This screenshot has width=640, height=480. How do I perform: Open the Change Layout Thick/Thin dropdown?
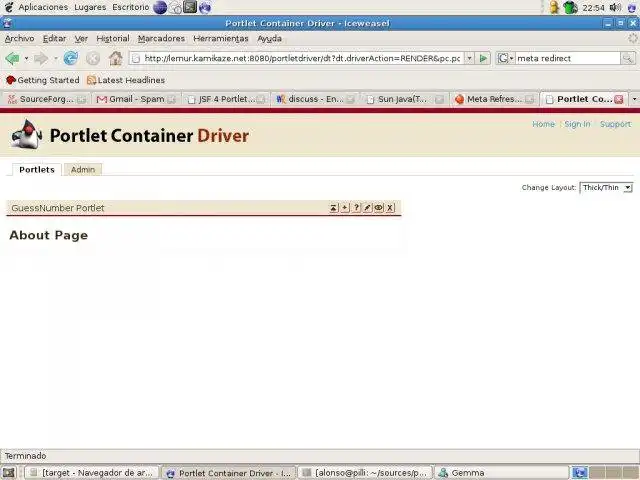point(606,187)
